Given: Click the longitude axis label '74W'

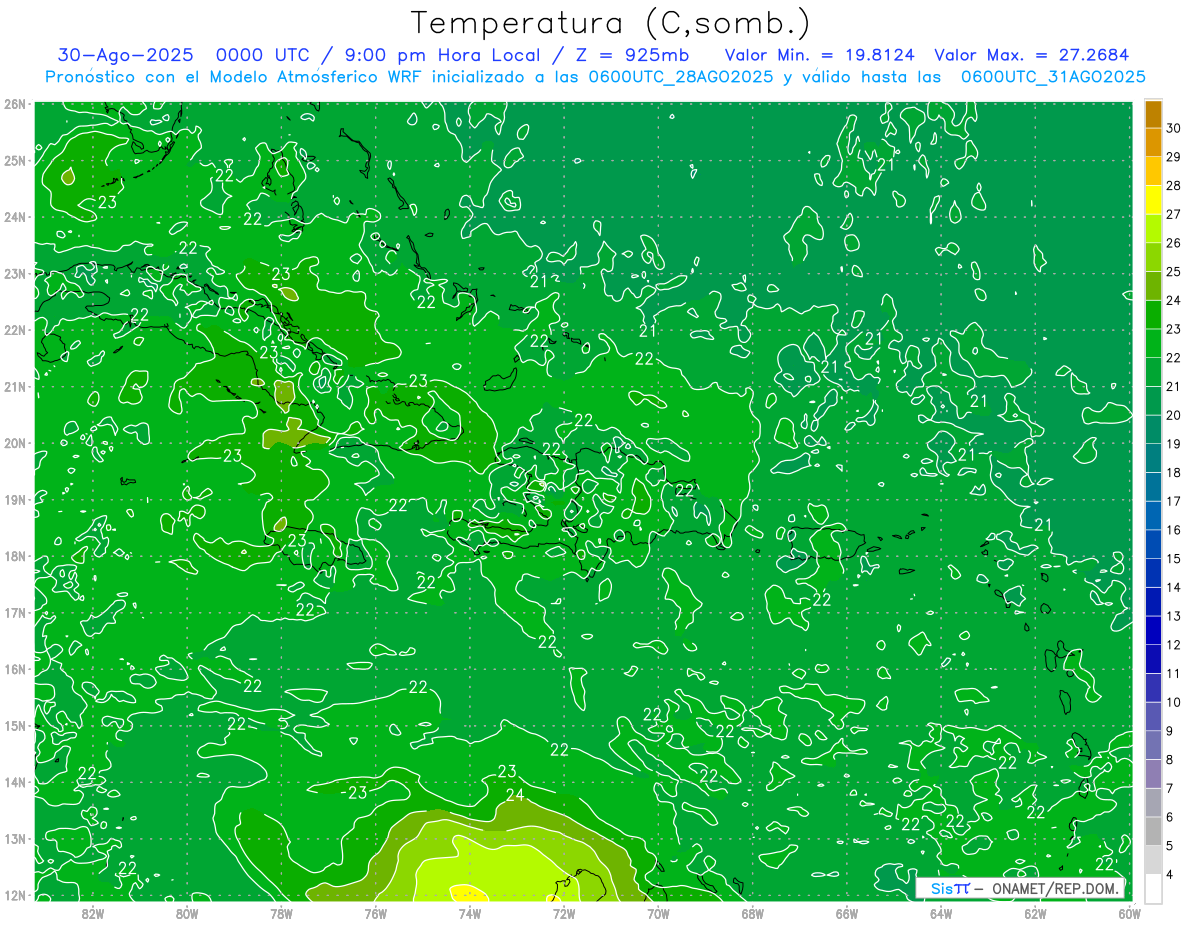Looking at the screenshot, I should point(470,913).
